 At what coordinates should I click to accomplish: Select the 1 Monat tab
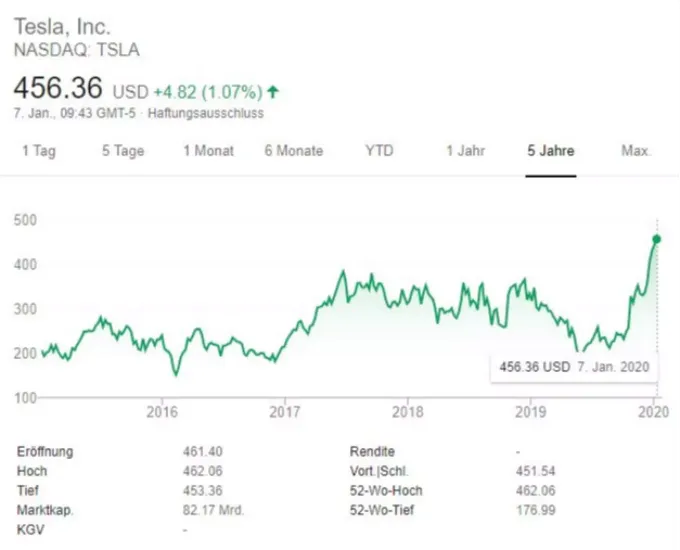[x=209, y=151]
